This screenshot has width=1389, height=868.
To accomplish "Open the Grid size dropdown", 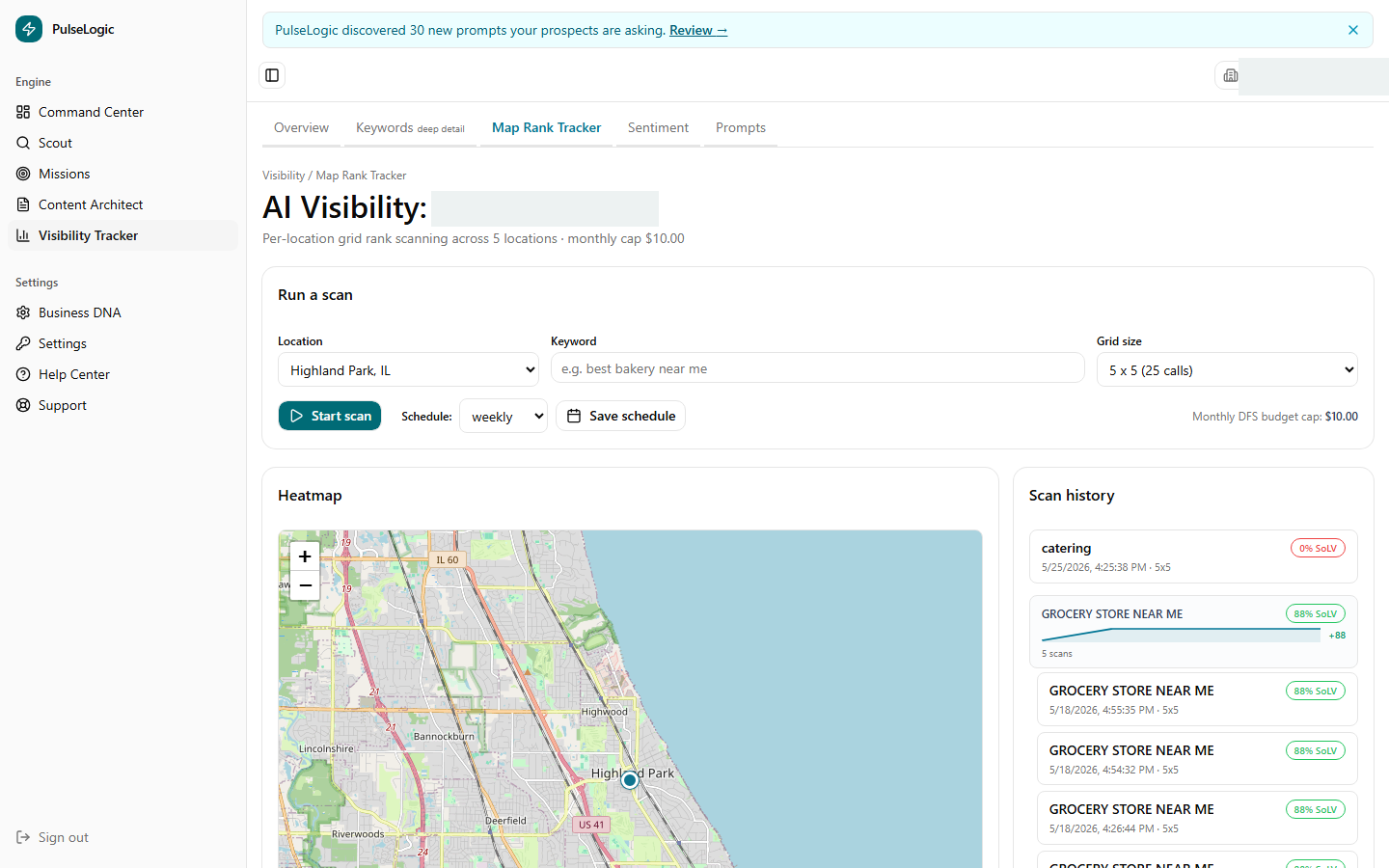I will (1227, 369).
